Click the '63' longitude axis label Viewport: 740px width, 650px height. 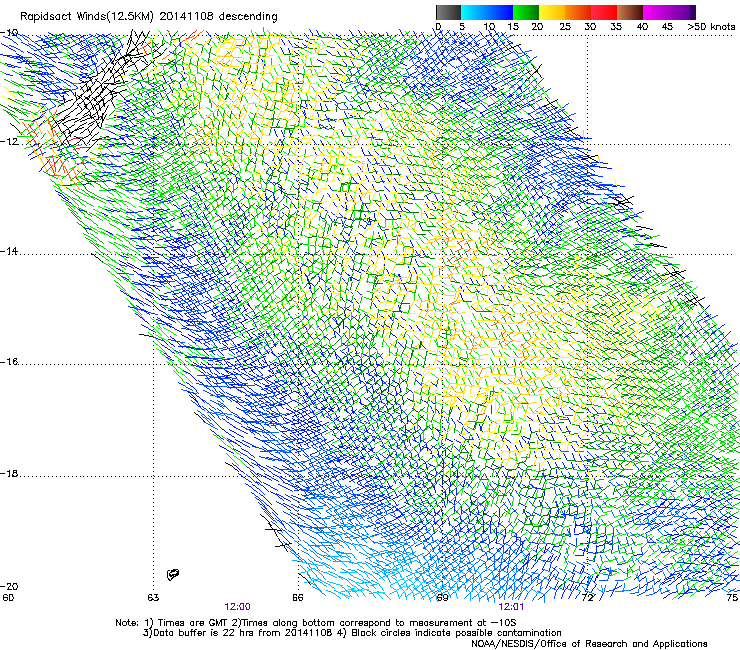tap(153, 598)
